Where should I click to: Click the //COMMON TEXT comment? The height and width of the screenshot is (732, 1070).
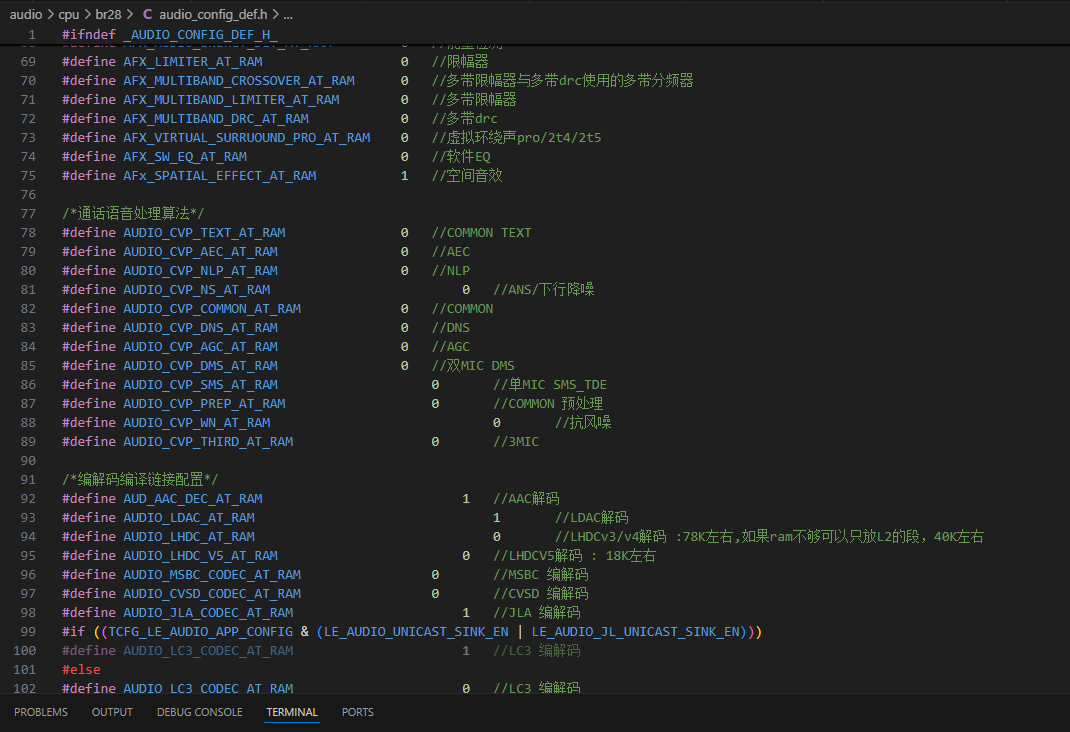(x=481, y=233)
